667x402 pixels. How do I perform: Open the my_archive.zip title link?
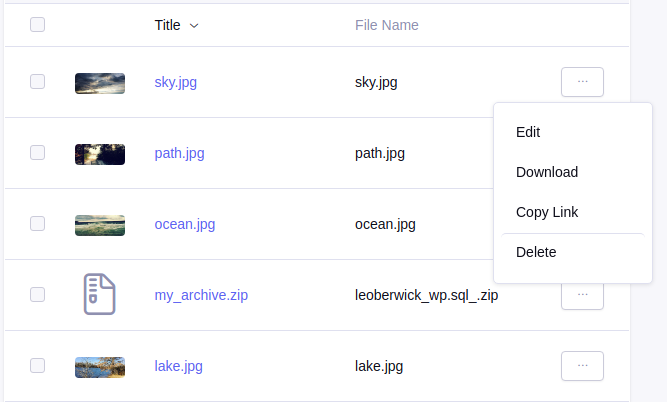(201, 295)
